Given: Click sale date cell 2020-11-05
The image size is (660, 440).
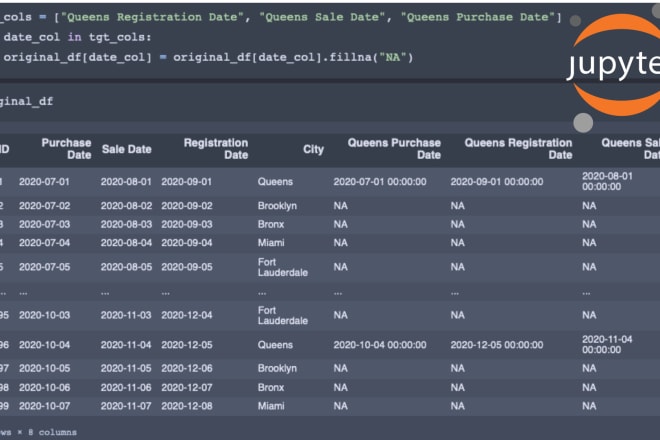Looking at the screenshot, I should [x=126, y=368].
